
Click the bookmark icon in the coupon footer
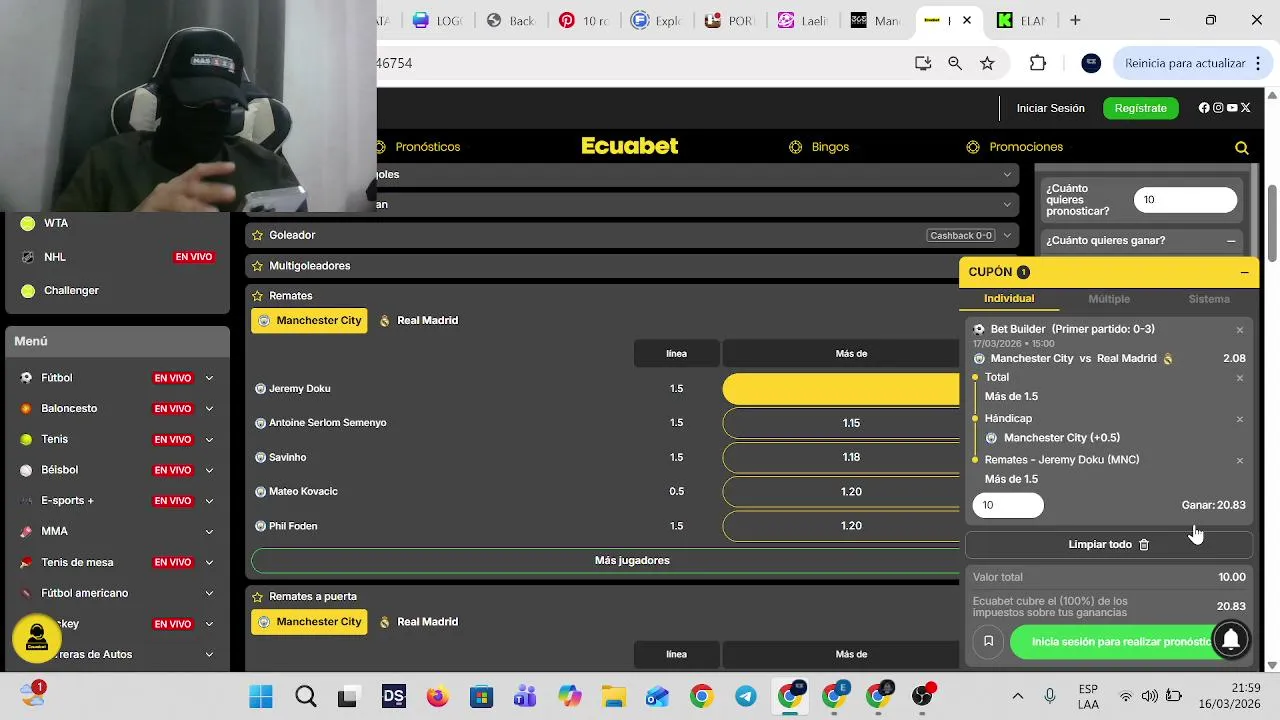tap(988, 641)
